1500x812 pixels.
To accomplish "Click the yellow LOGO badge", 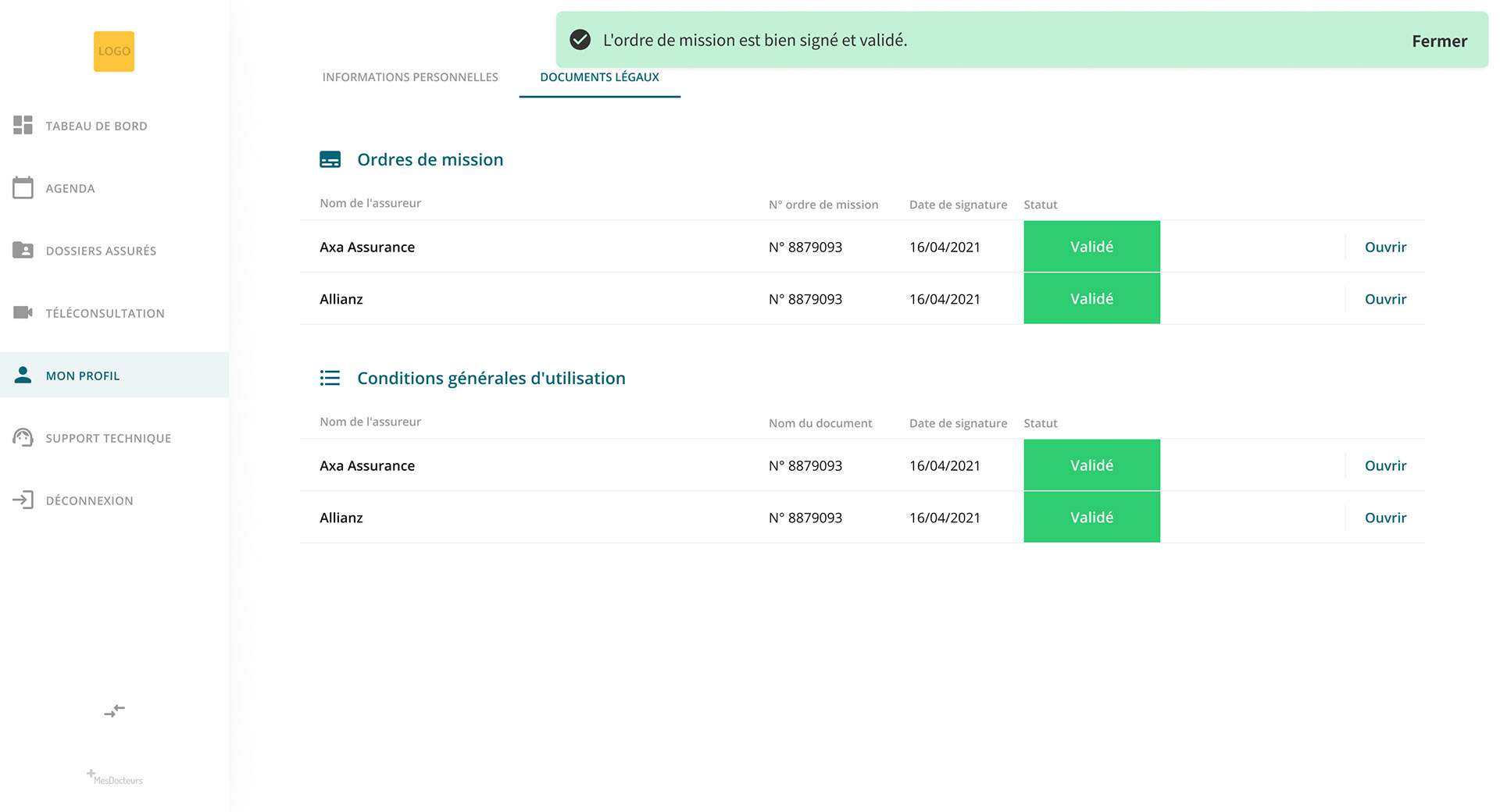I will coord(114,52).
